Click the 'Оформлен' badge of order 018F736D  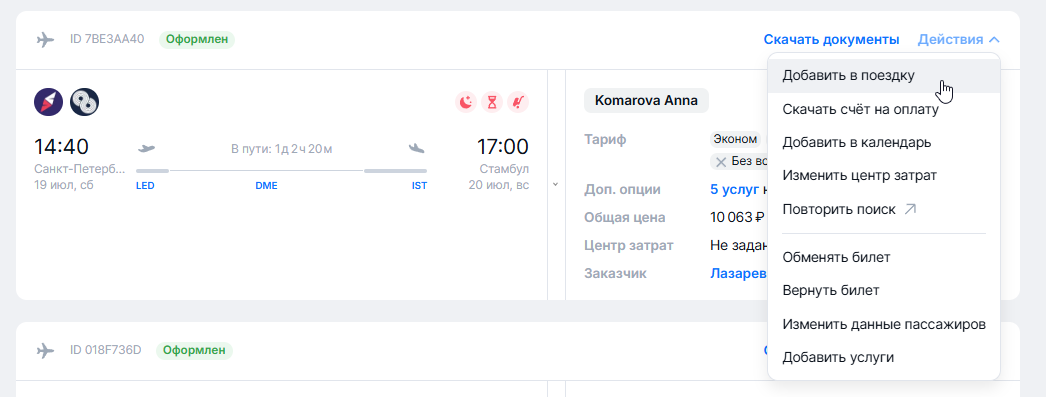(194, 350)
